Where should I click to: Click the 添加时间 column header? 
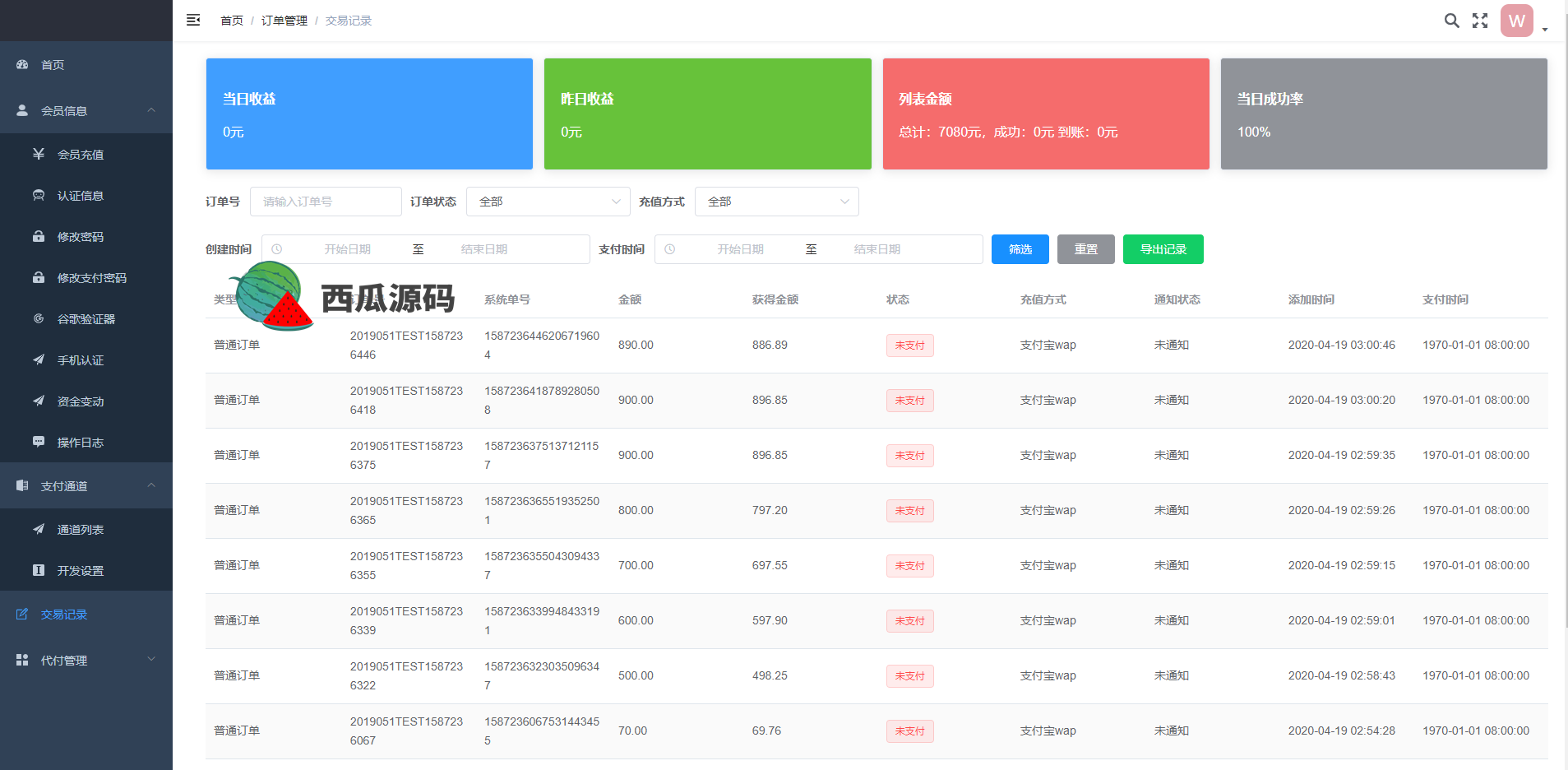pyautogui.click(x=1311, y=299)
